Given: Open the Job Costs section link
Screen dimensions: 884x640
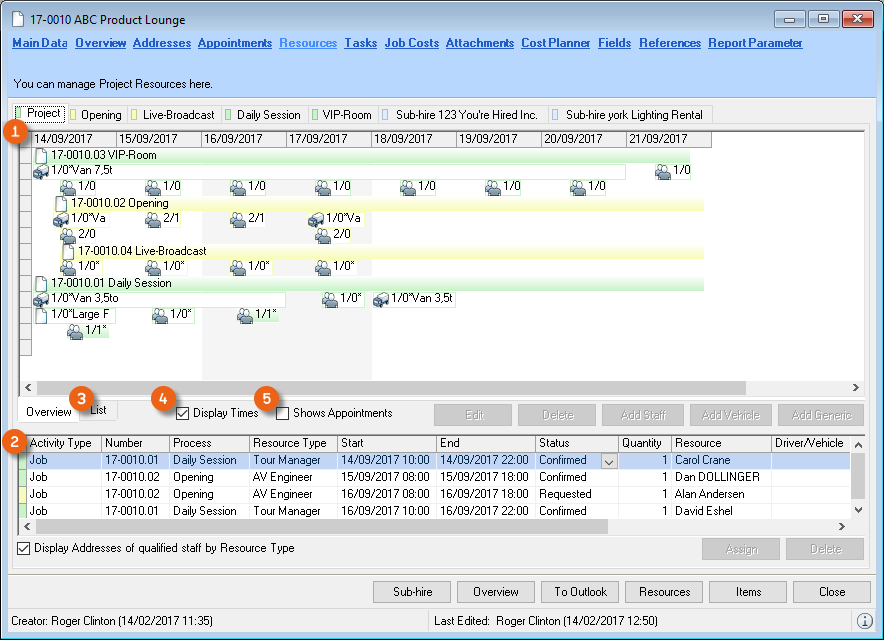Looking at the screenshot, I should click(411, 43).
